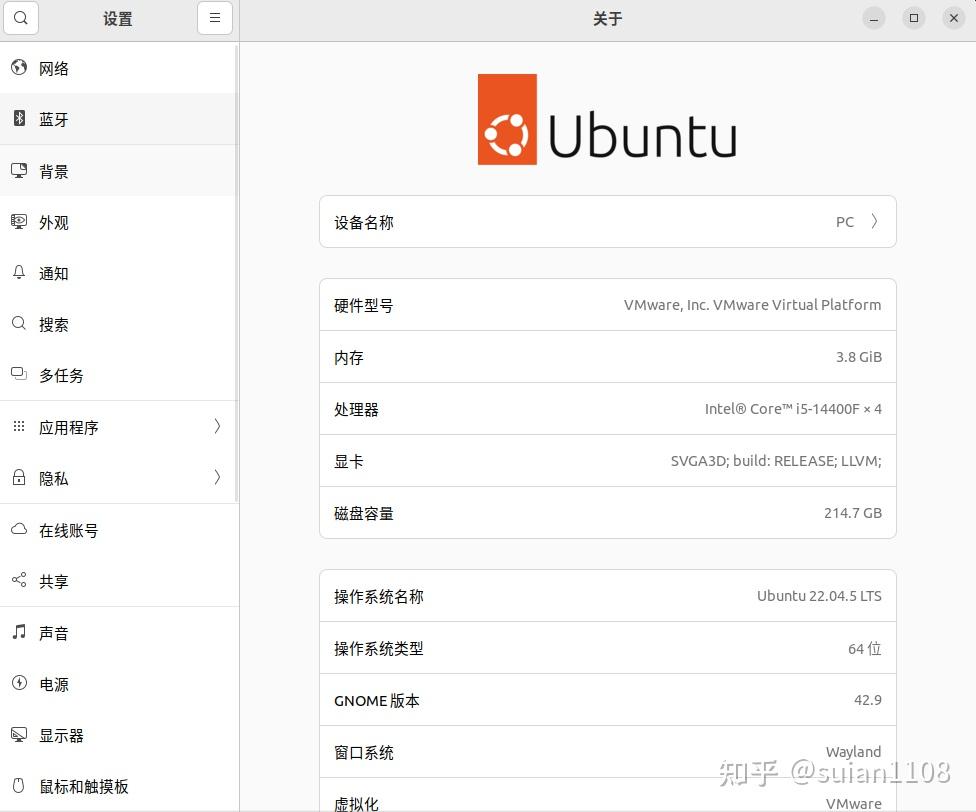
Task: Click GNOME version value 42.9
Action: [868, 700]
